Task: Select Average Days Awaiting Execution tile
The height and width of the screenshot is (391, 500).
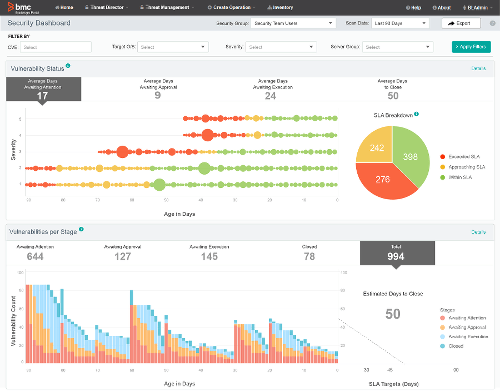Action: point(272,89)
